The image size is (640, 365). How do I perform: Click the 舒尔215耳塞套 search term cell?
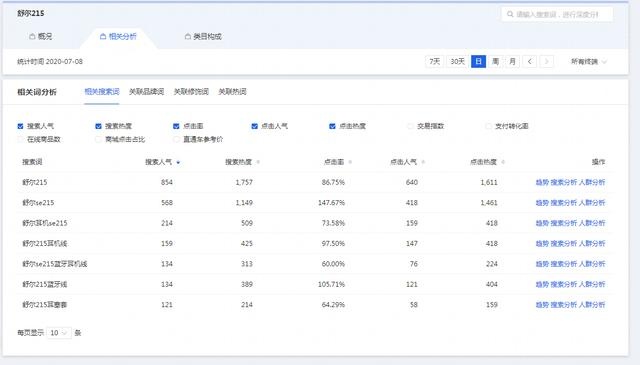44,305
